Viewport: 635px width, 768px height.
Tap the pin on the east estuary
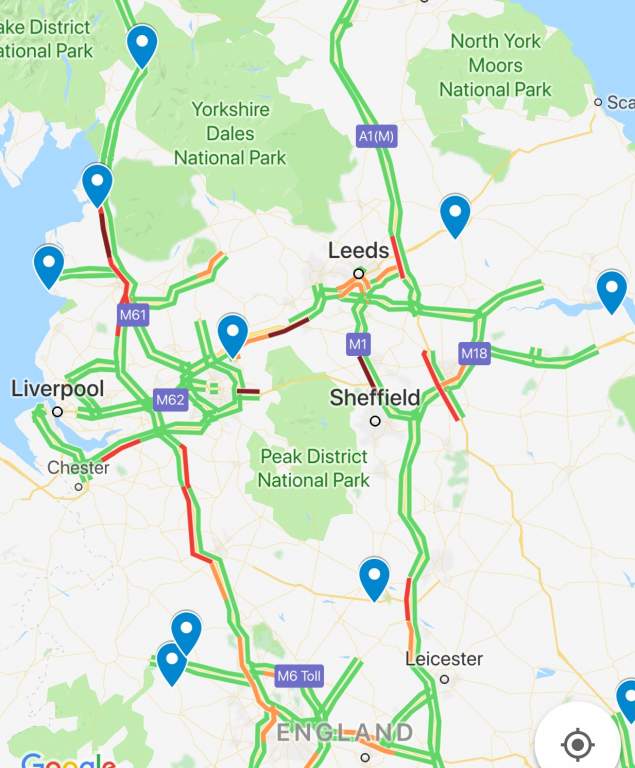click(x=612, y=292)
